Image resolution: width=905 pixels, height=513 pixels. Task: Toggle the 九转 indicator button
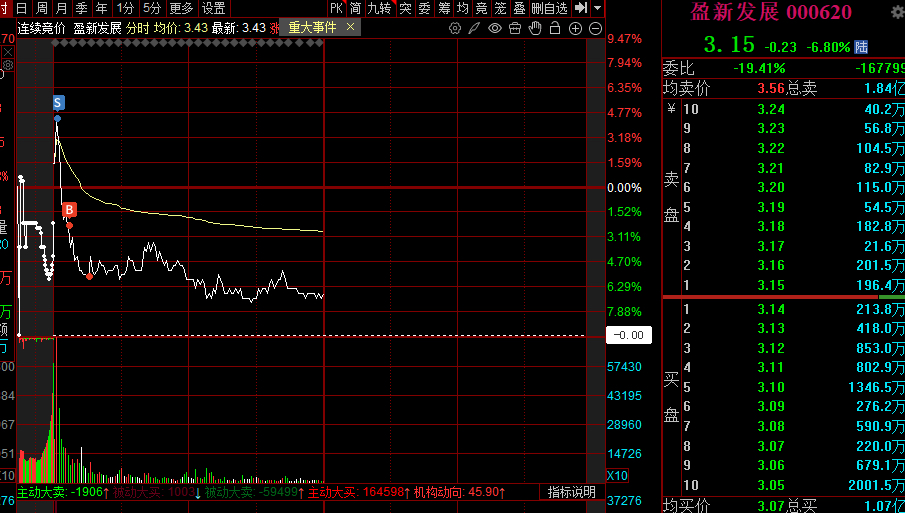[x=379, y=8]
